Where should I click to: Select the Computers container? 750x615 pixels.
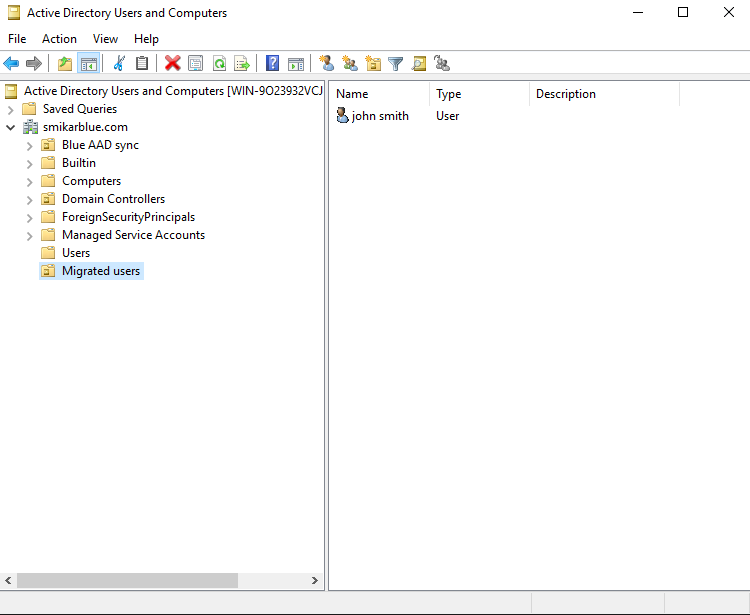click(91, 181)
